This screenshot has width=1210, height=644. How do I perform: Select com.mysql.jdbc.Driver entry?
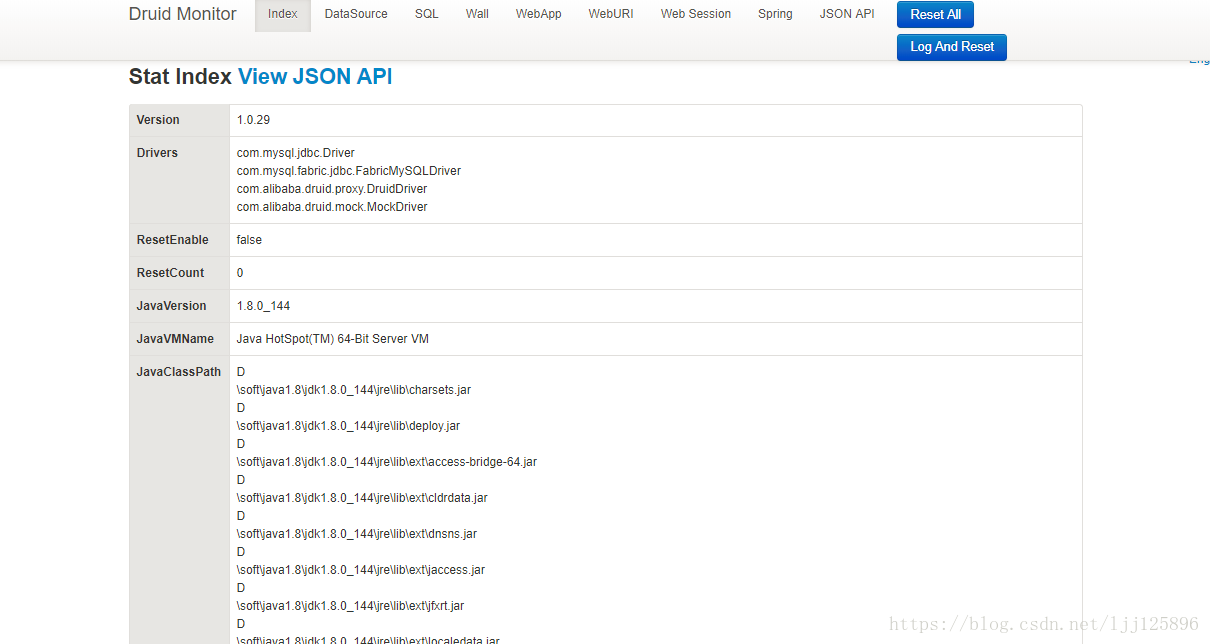point(296,153)
